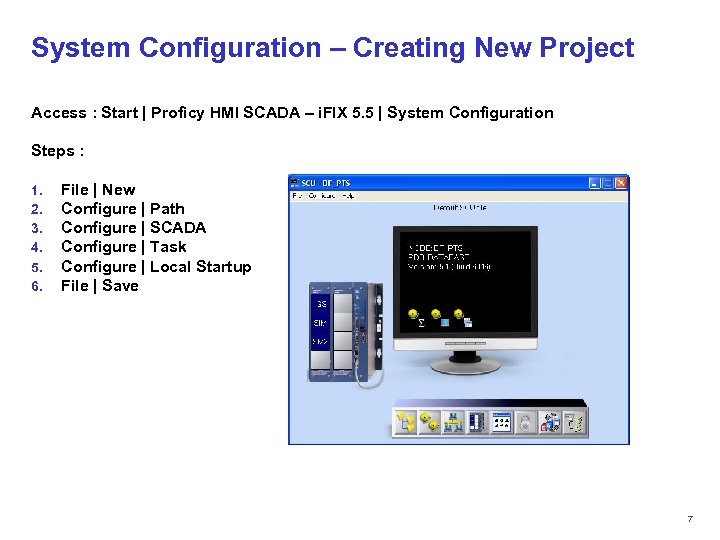This screenshot has width=720, height=540.
Task: Open the Help menu in SCU window
Action: (348, 196)
